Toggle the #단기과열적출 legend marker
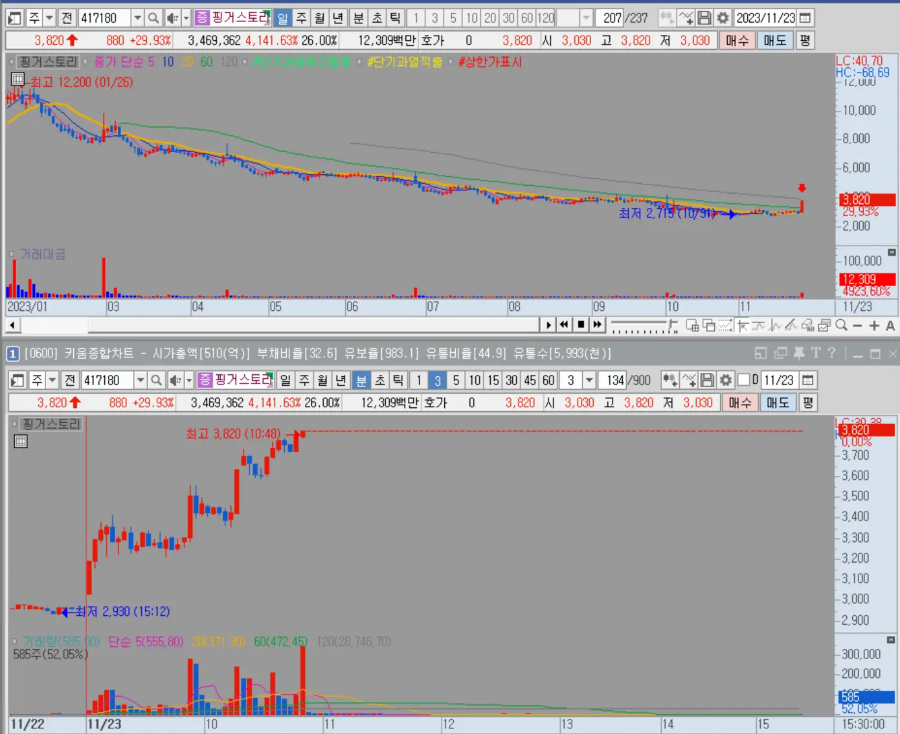The height and width of the screenshot is (734, 900). click(359, 62)
